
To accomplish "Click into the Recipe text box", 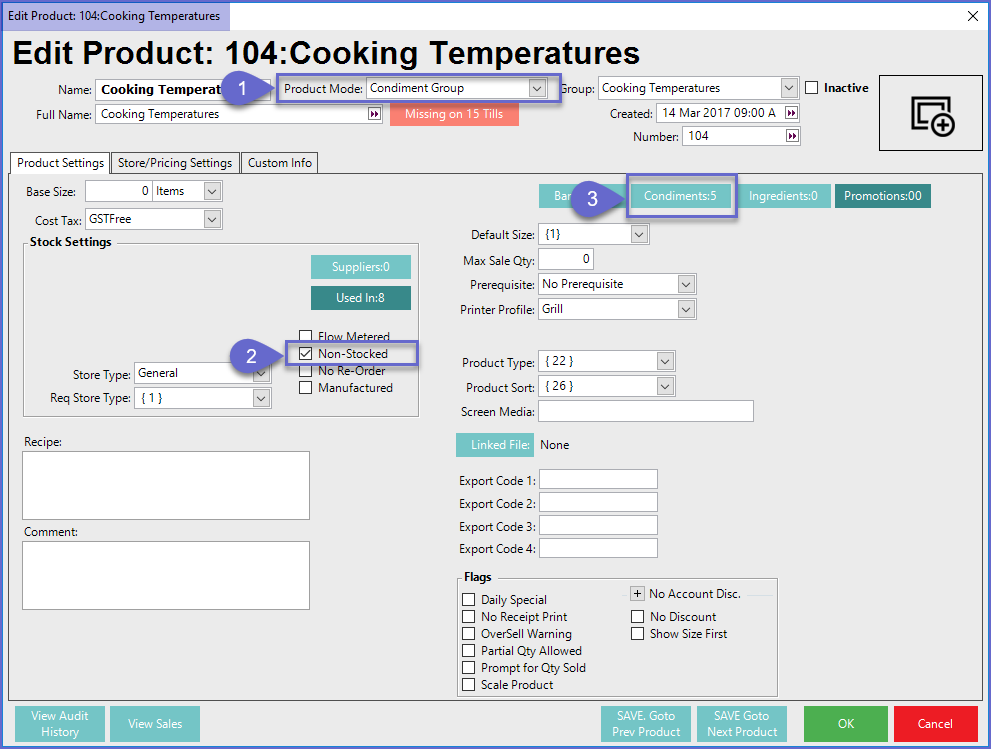I will pos(166,485).
